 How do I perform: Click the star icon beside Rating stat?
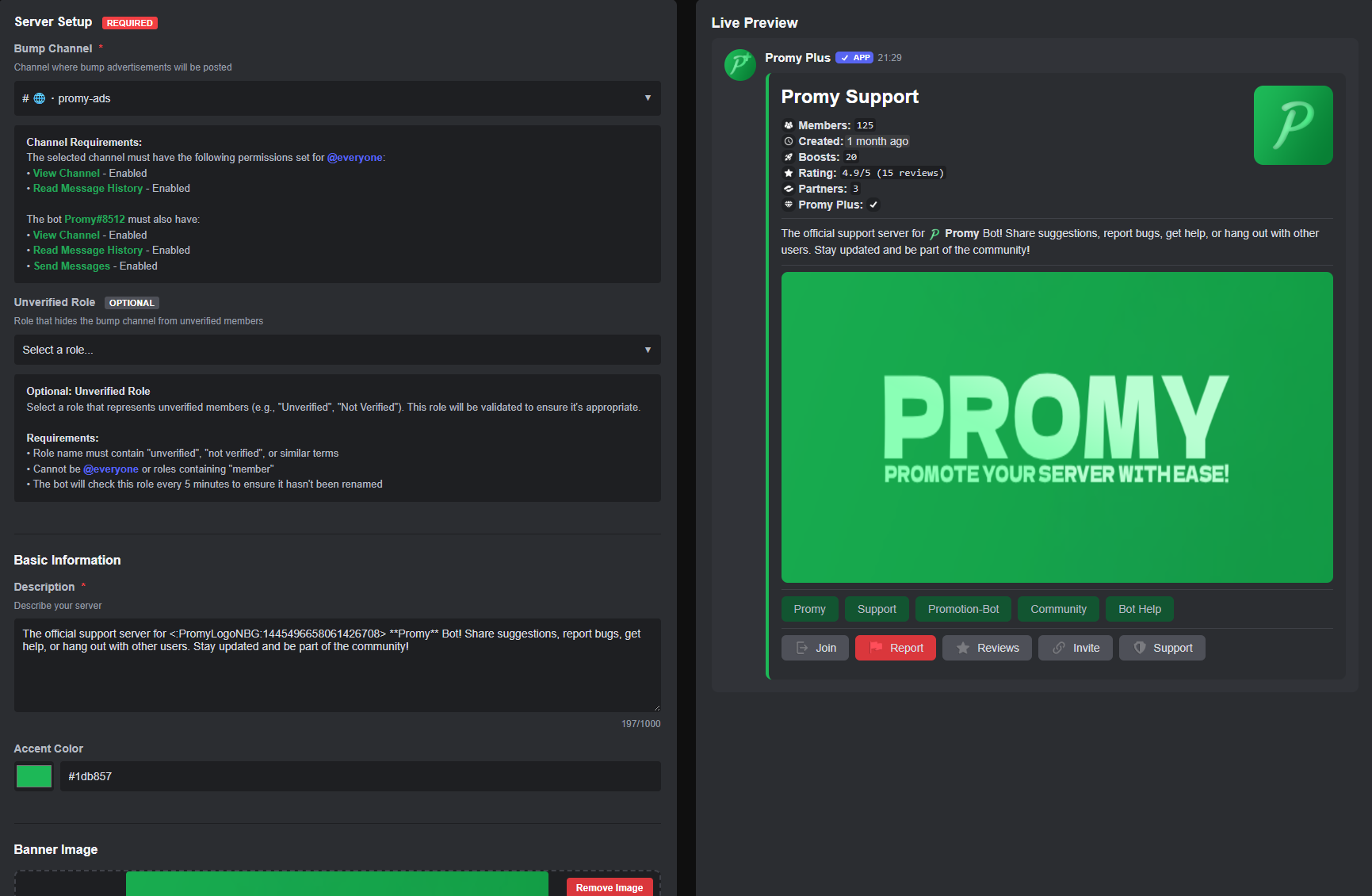788,173
